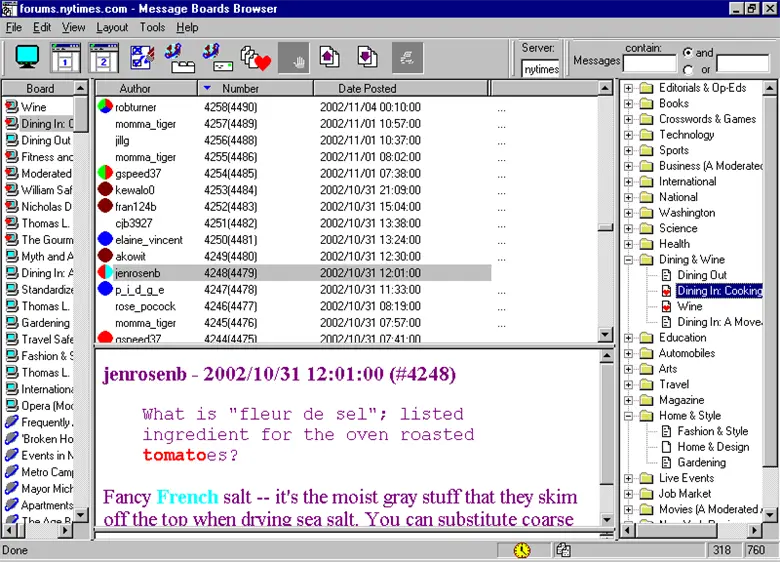Screen dimensions: 780x562
Task: Click the checklist options toolbar icon
Action: tap(142, 57)
